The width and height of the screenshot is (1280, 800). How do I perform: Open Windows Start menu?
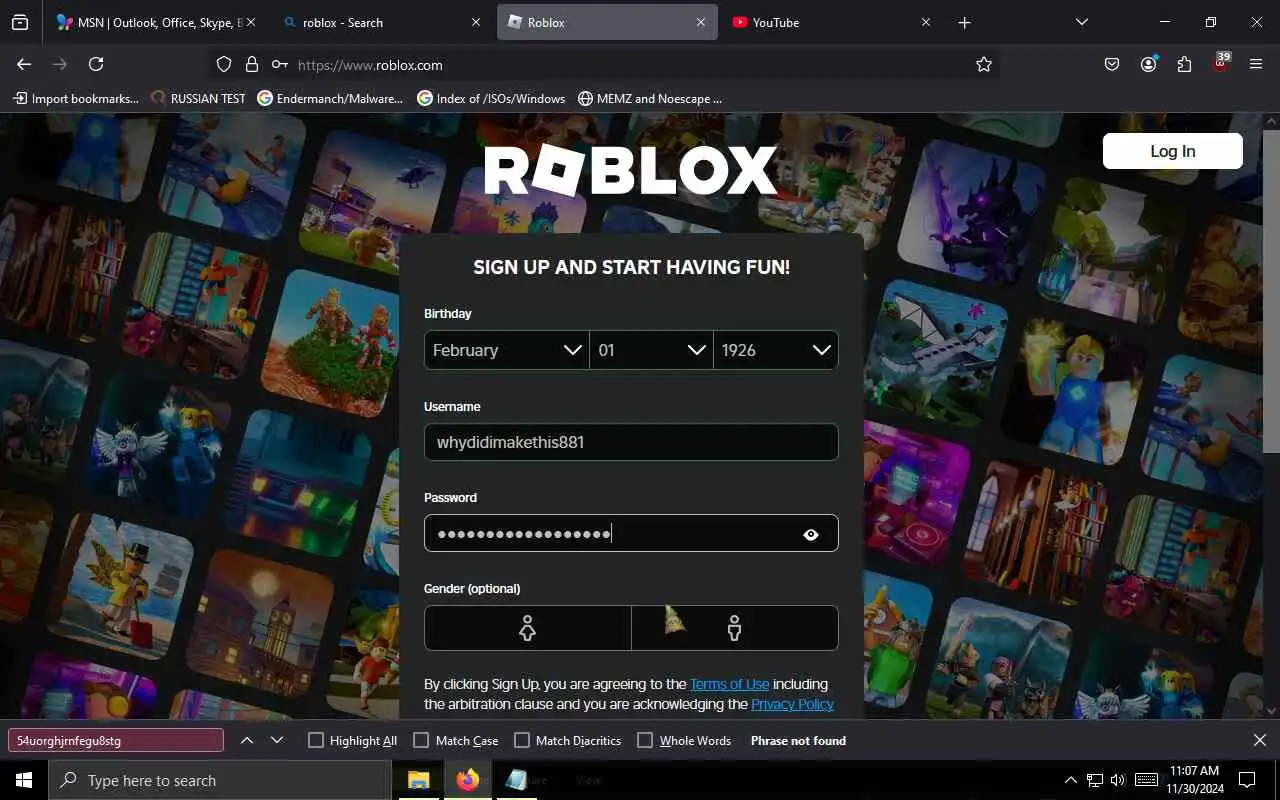[24, 780]
